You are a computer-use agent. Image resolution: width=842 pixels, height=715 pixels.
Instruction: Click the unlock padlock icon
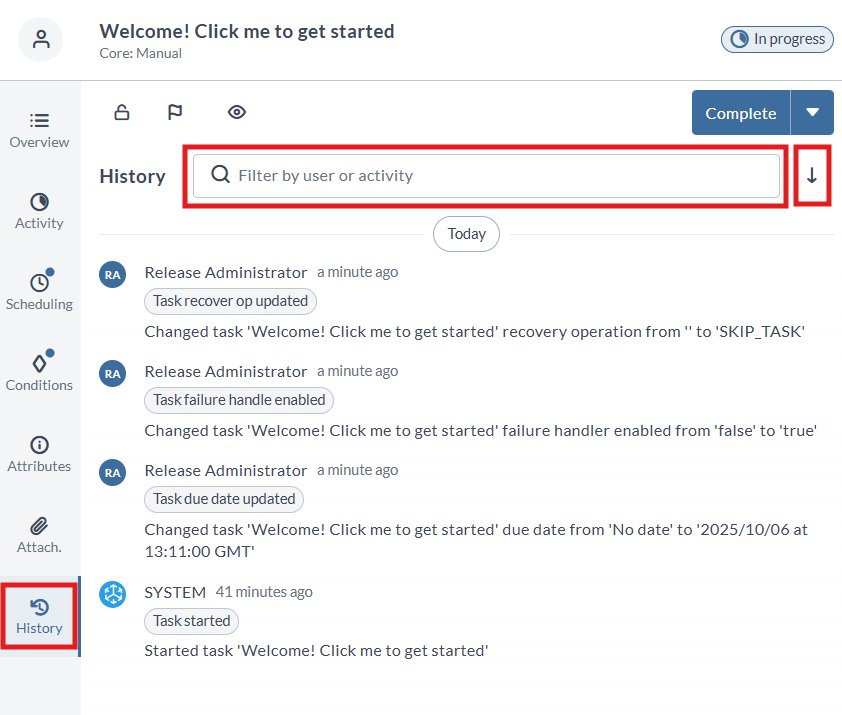(x=122, y=112)
